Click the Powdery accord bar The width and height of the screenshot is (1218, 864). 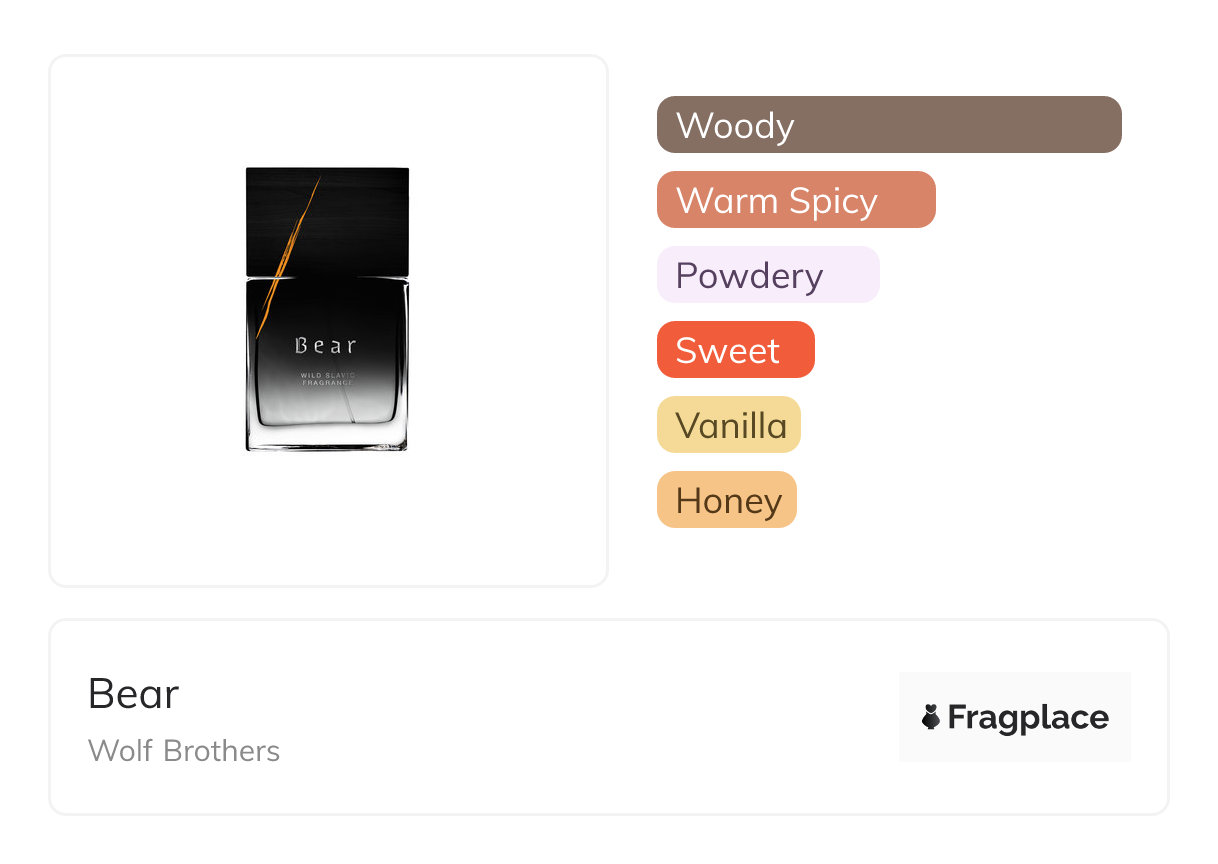coord(768,275)
